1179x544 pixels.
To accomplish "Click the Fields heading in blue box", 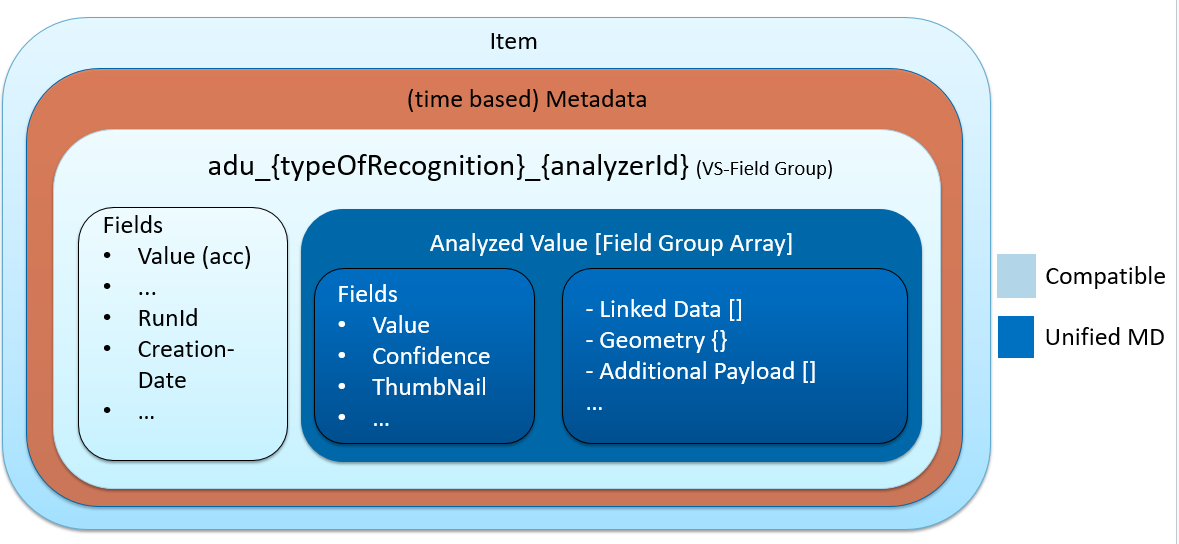I will (x=367, y=294).
